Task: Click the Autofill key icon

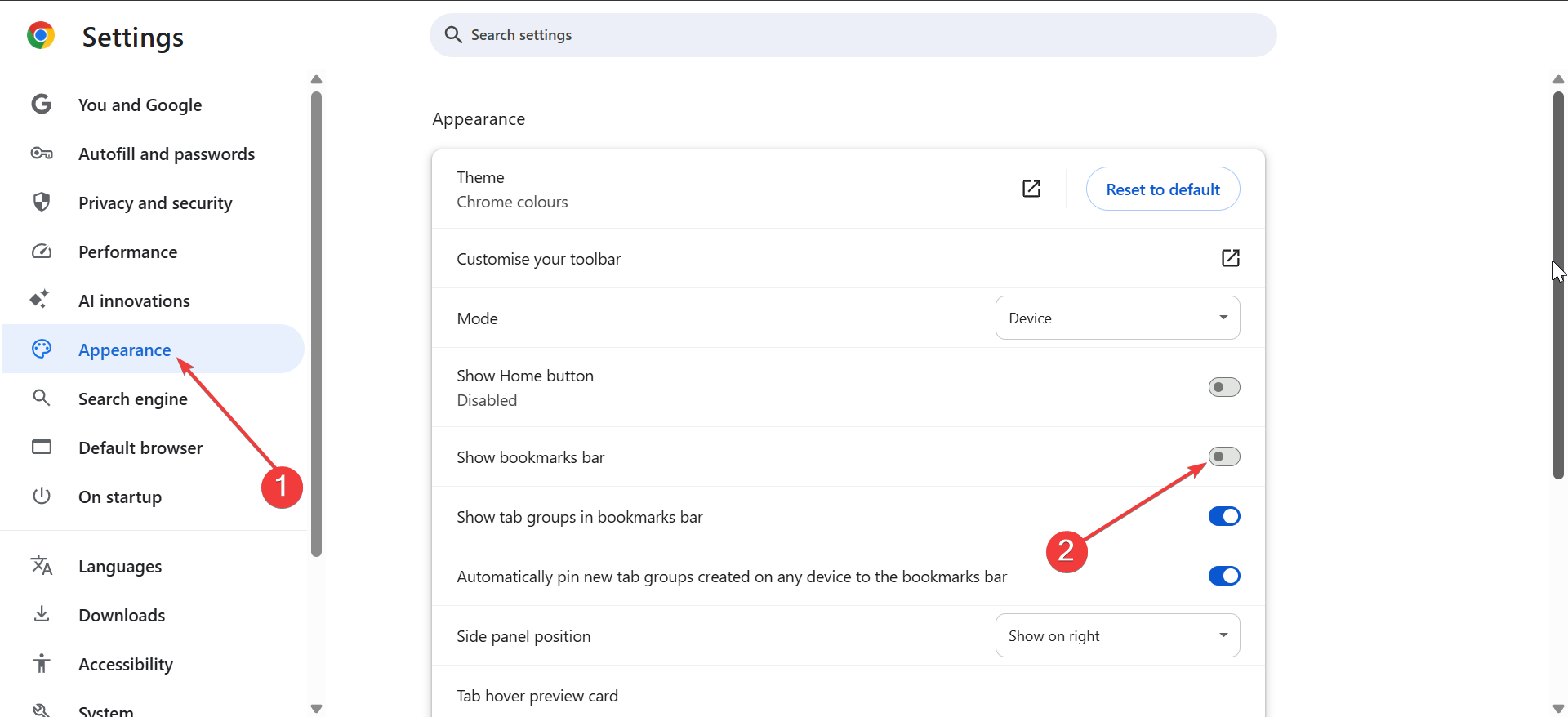Action: click(42, 154)
